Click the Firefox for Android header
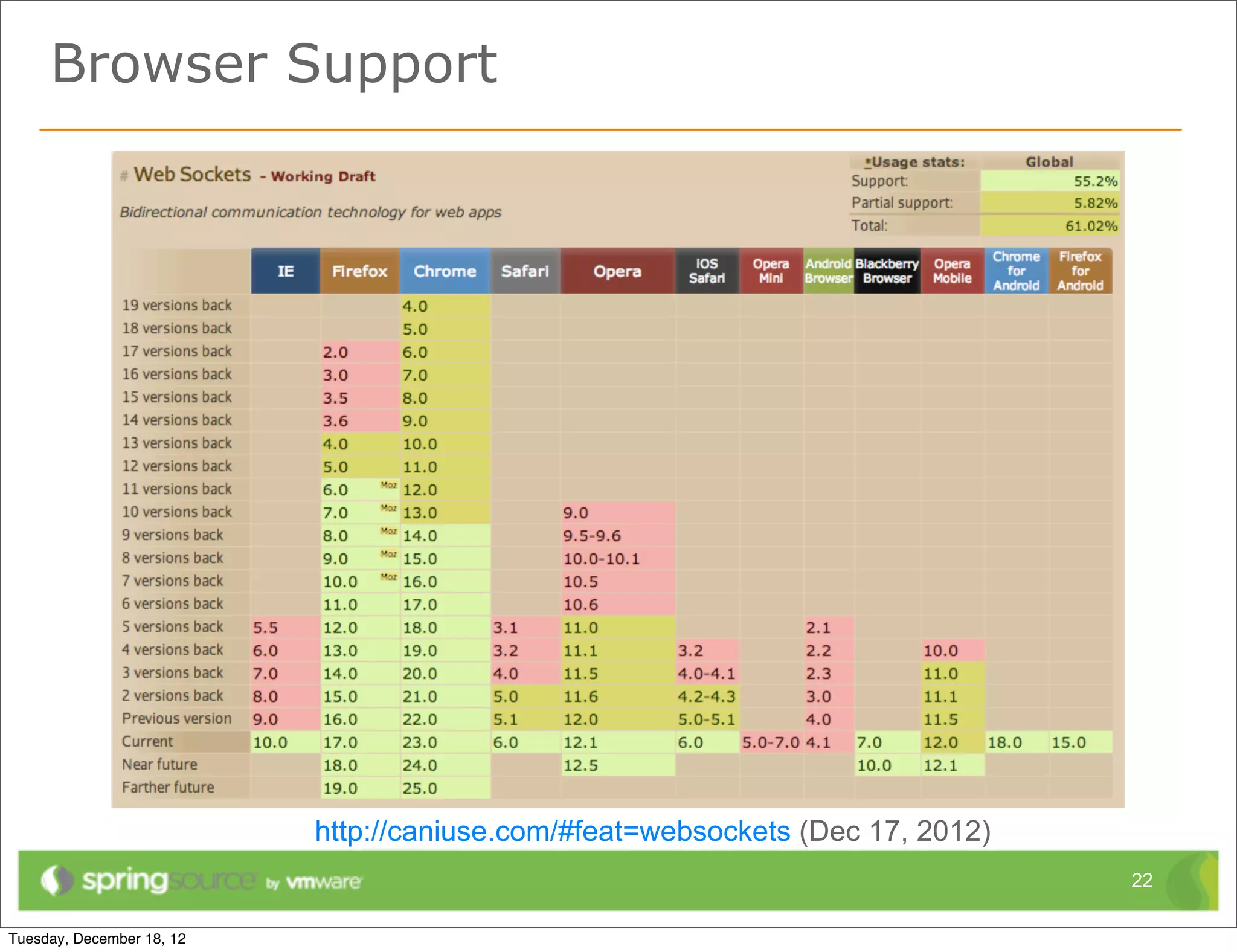Viewport: 1237px width, 952px height. (x=1081, y=271)
